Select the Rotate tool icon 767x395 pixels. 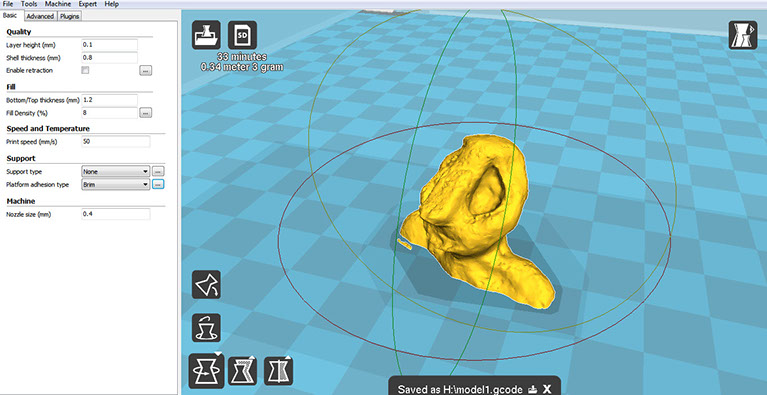pos(206,371)
